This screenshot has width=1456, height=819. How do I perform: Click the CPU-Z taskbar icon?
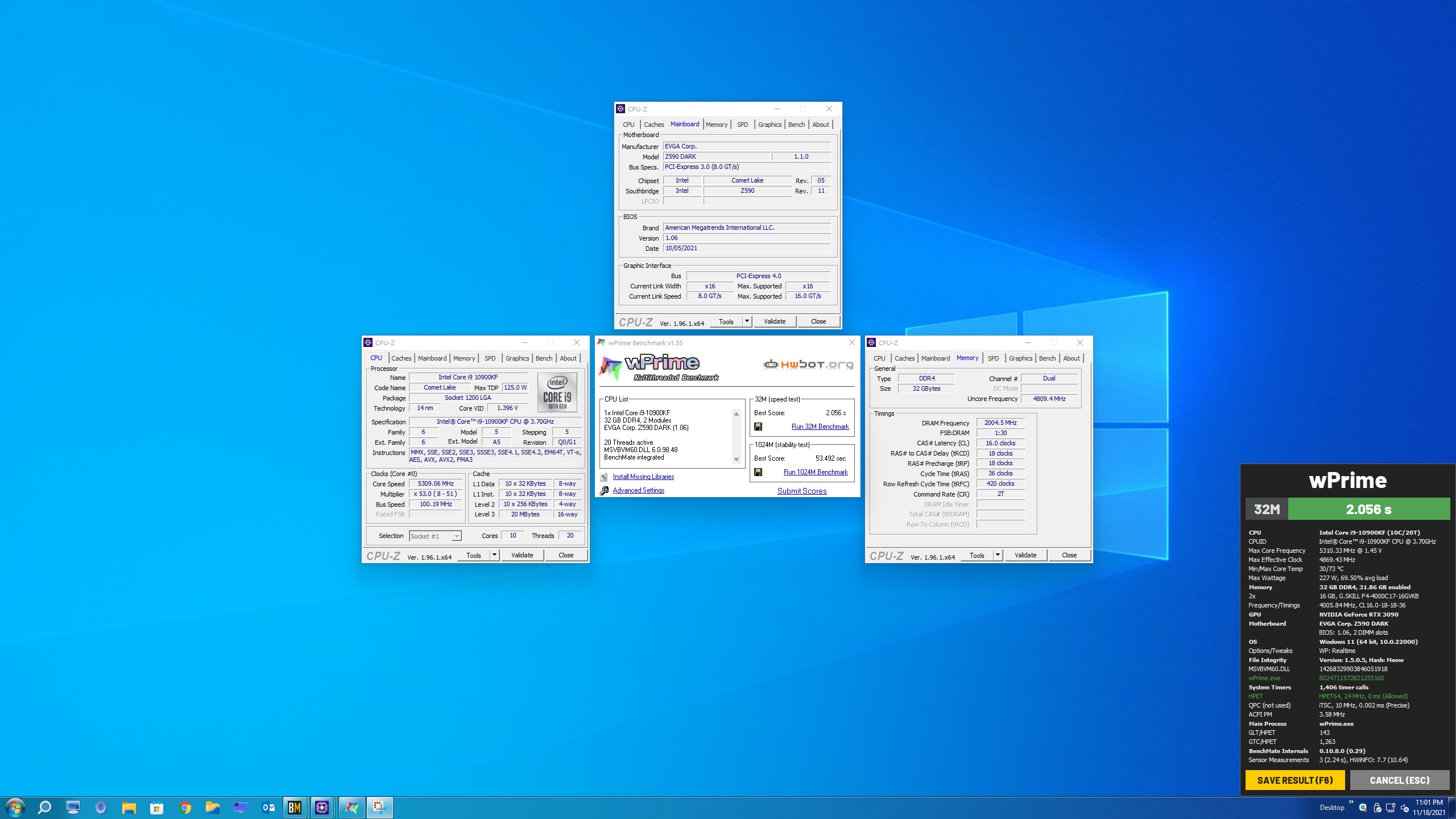pos(322,807)
